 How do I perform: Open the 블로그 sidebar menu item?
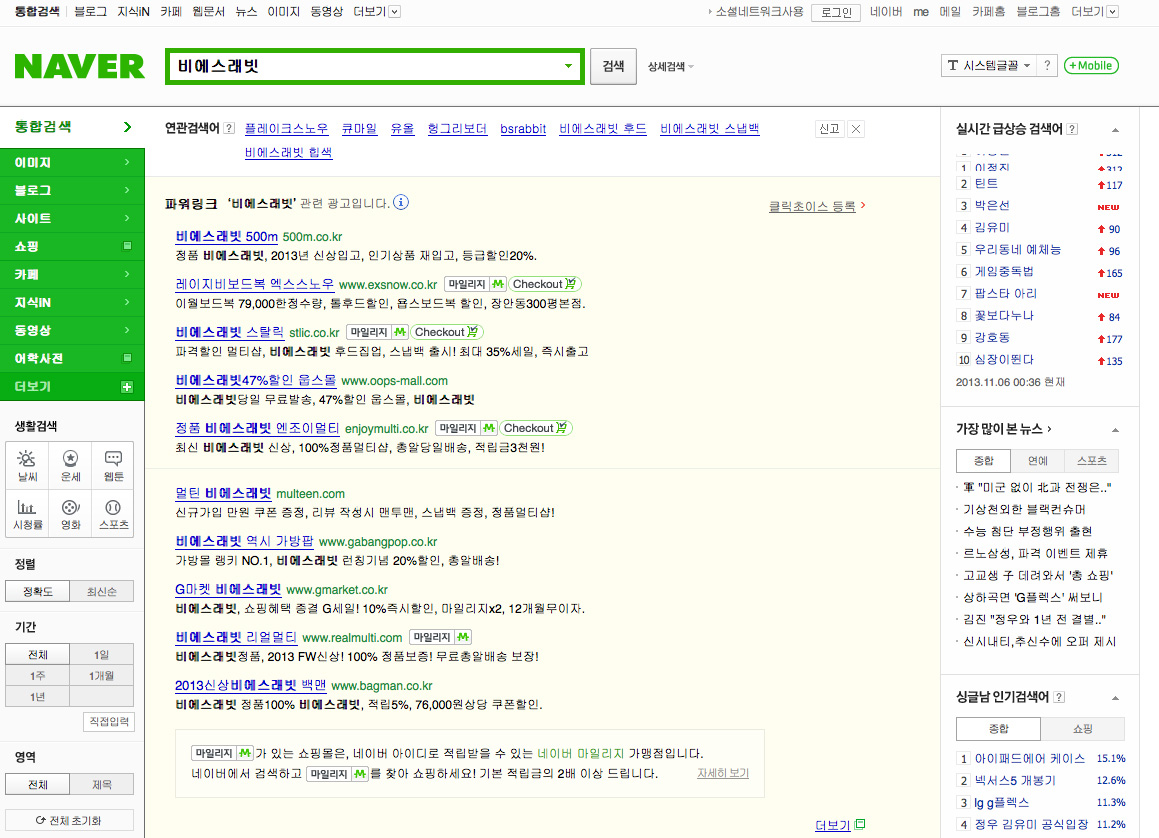(x=72, y=191)
